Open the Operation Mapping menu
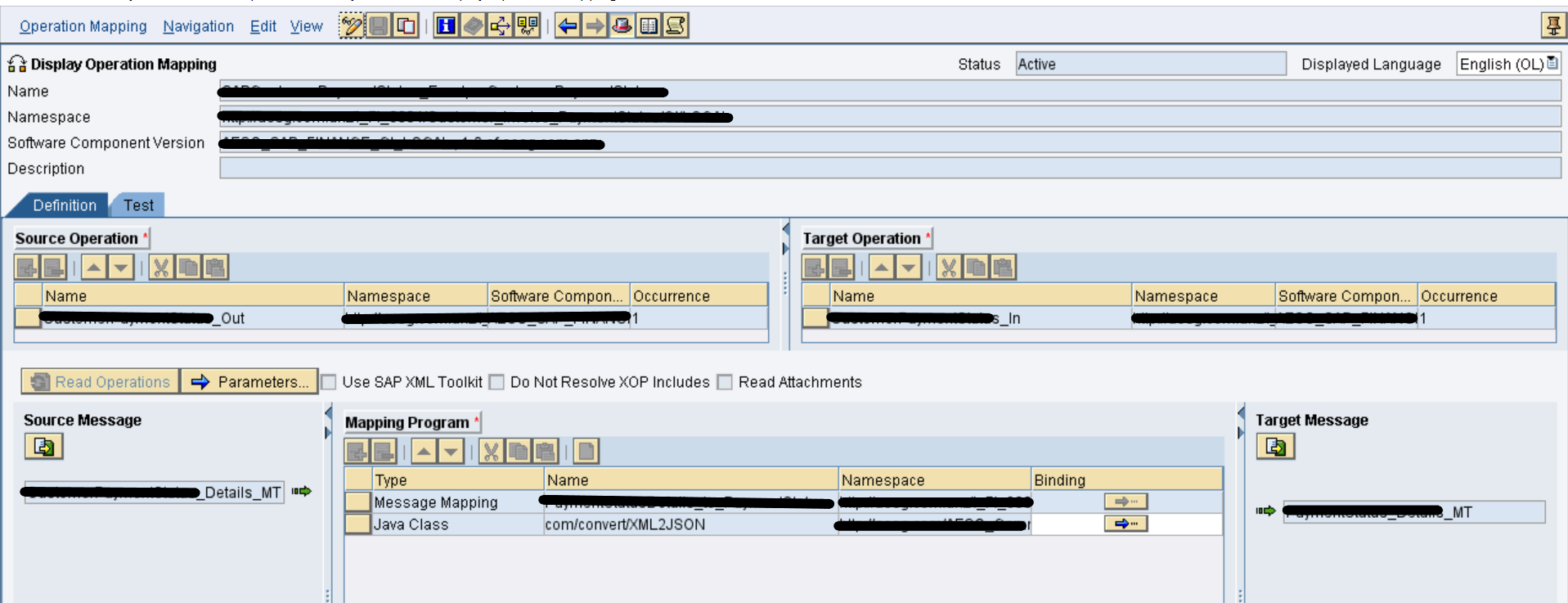 click(x=83, y=26)
